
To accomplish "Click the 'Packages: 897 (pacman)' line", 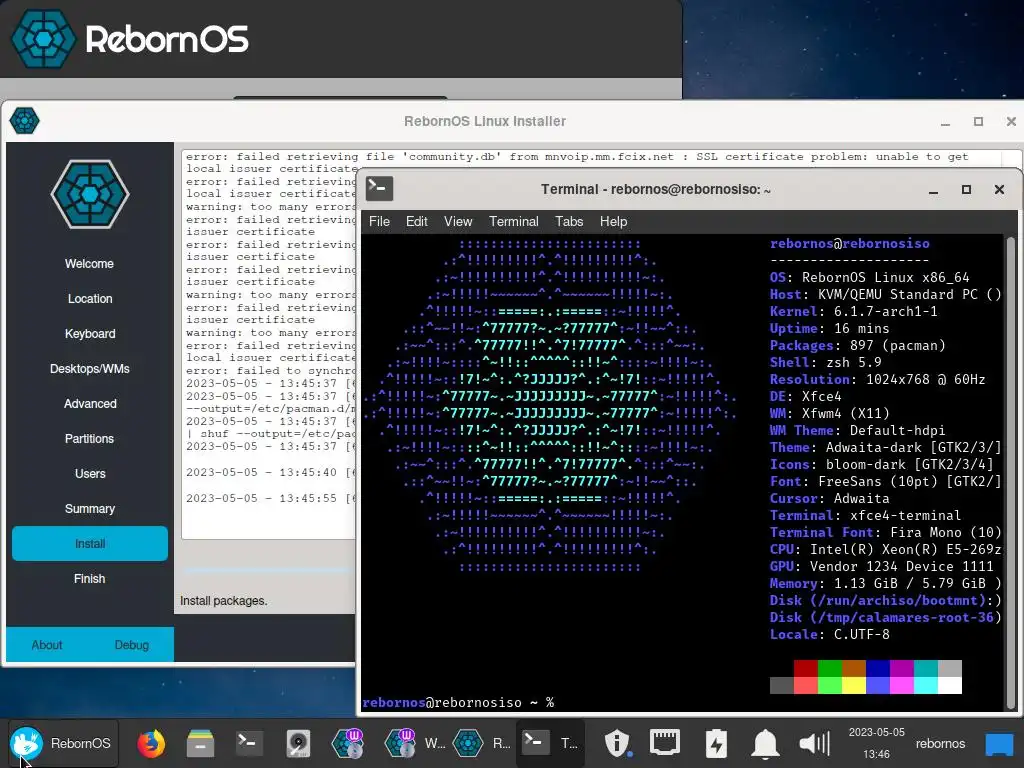I will [857, 345].
